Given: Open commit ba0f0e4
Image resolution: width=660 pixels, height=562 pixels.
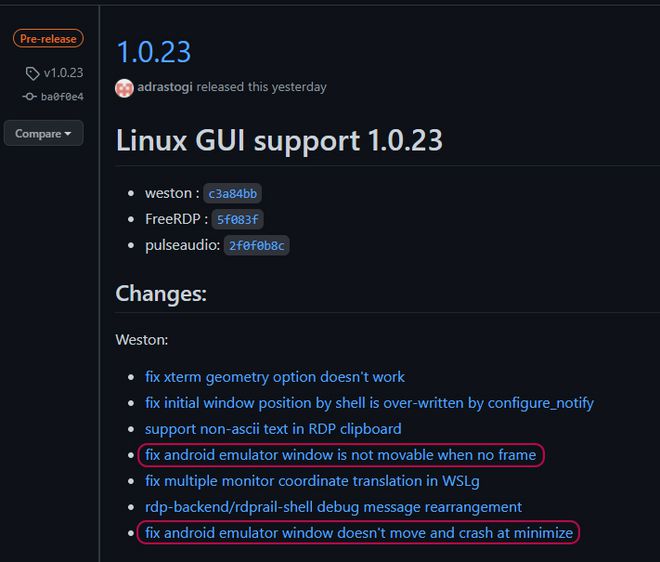Looking at the screenshot, I should click(62, 97).
